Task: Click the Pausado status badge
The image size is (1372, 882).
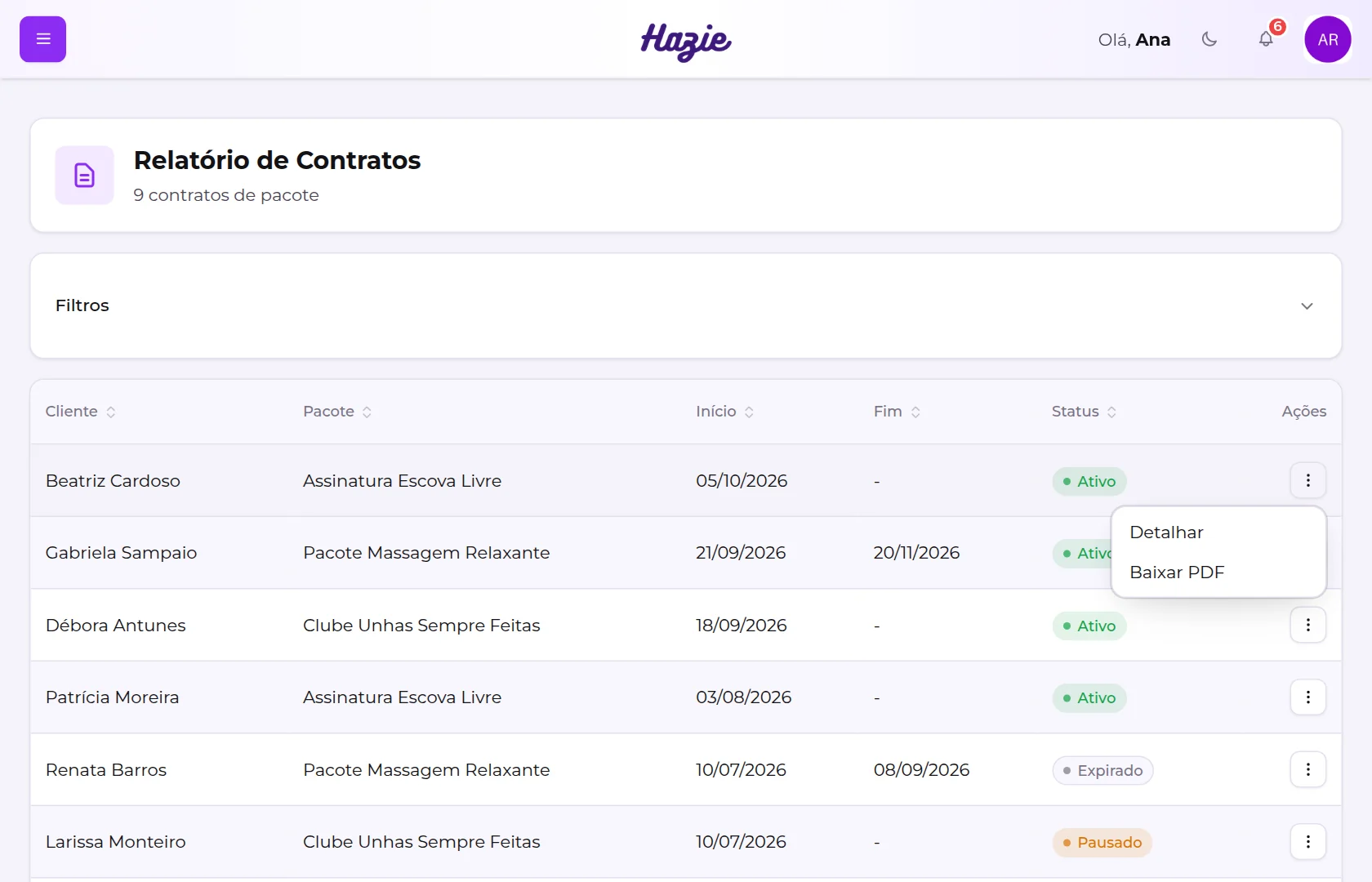Action: [x=1102, y=842]
